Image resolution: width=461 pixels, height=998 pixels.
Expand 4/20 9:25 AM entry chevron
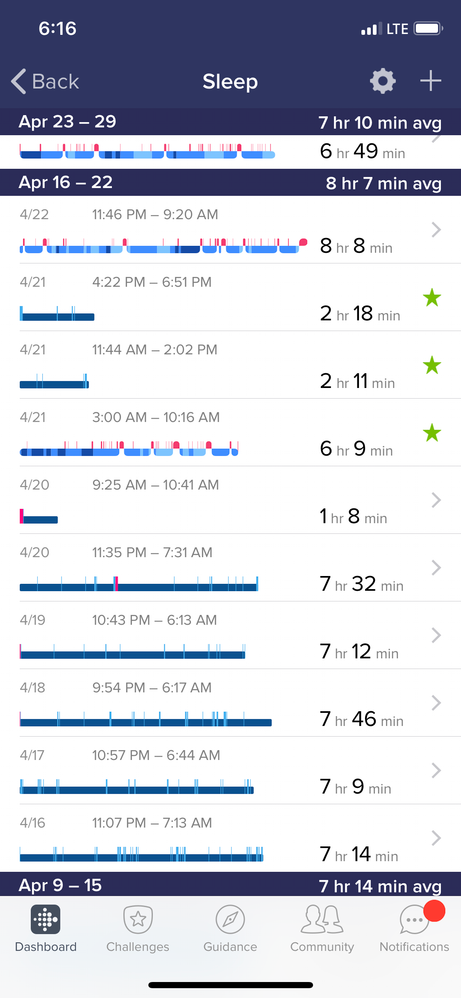[436, 500]
